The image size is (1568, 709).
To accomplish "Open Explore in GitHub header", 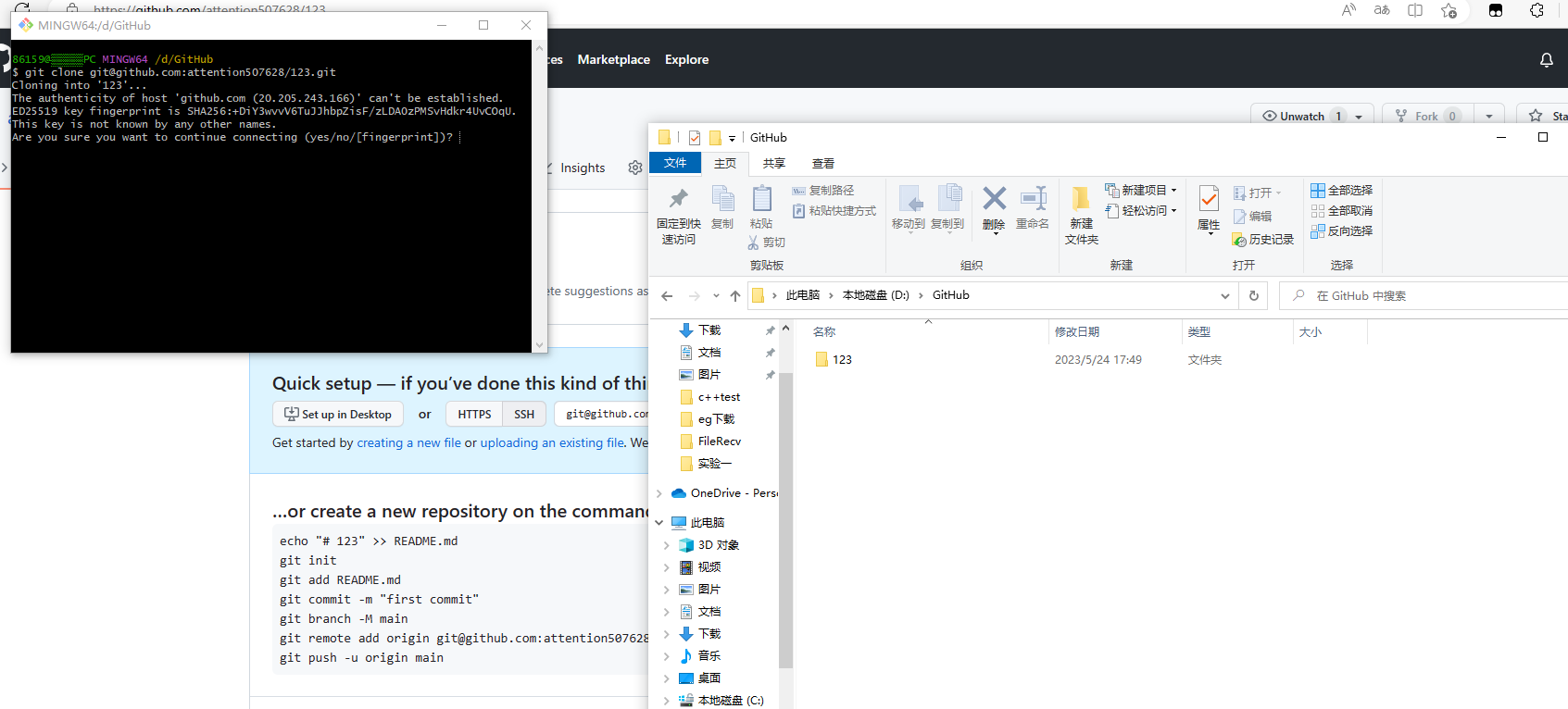I will [686, 59].
